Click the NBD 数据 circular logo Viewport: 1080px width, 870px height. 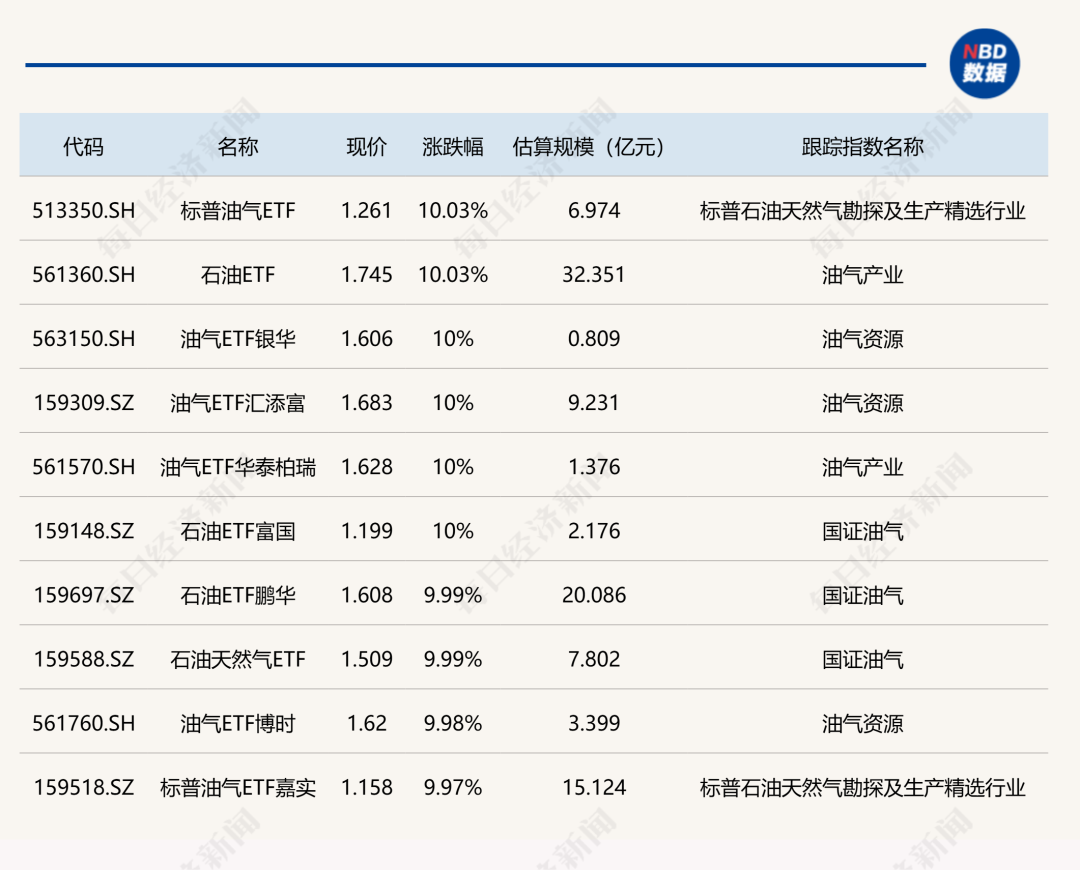985,65
